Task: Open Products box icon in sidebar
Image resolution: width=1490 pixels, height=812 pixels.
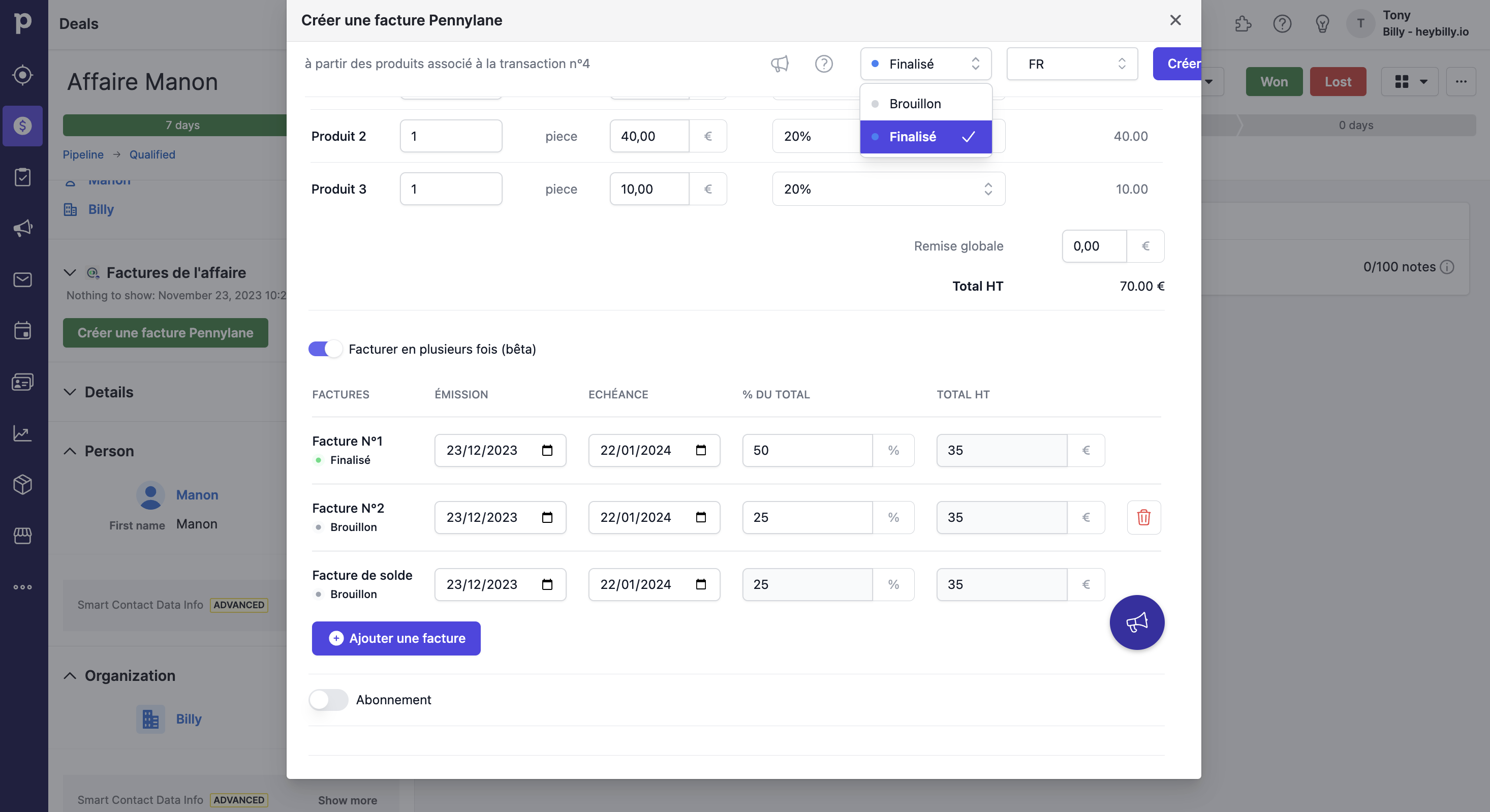Action: [22, 484]
